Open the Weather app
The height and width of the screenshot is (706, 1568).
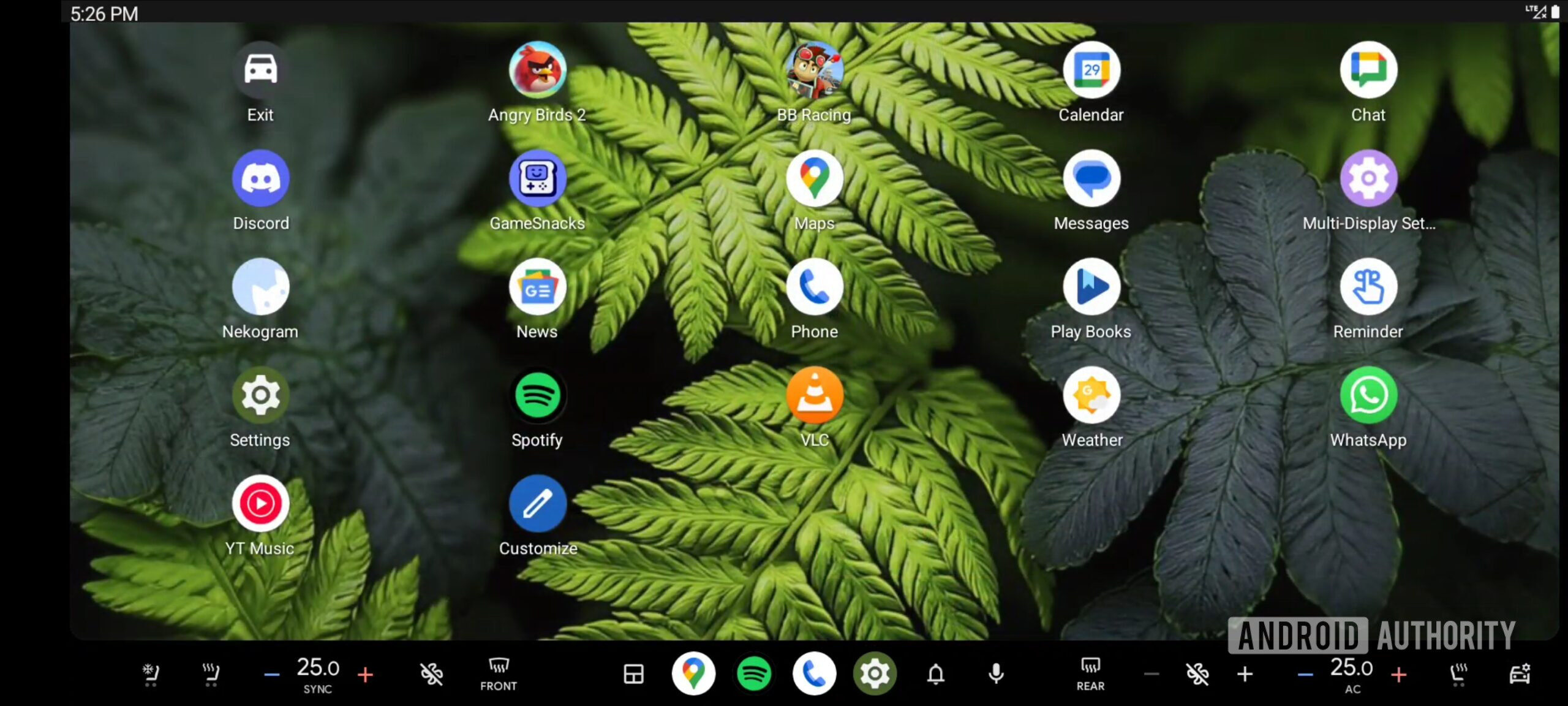(x=1091, y=396)
